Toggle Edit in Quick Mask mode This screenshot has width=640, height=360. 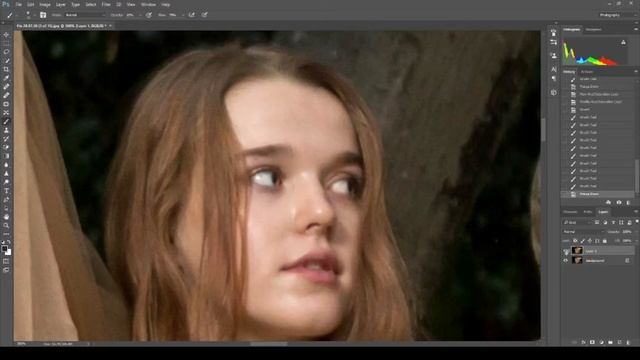click(6, 261)
